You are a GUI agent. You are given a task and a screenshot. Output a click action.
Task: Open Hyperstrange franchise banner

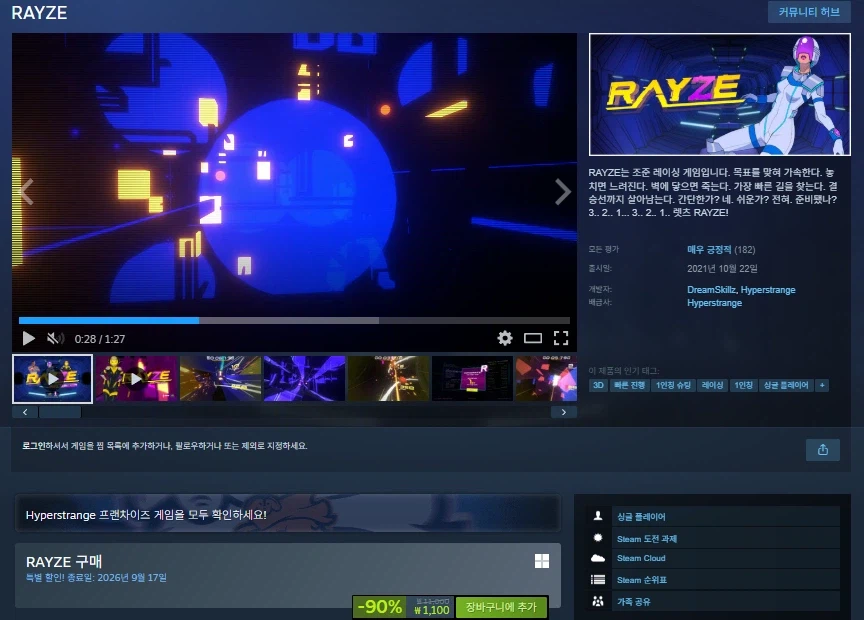pyautogui.click(x=288, y=513)
